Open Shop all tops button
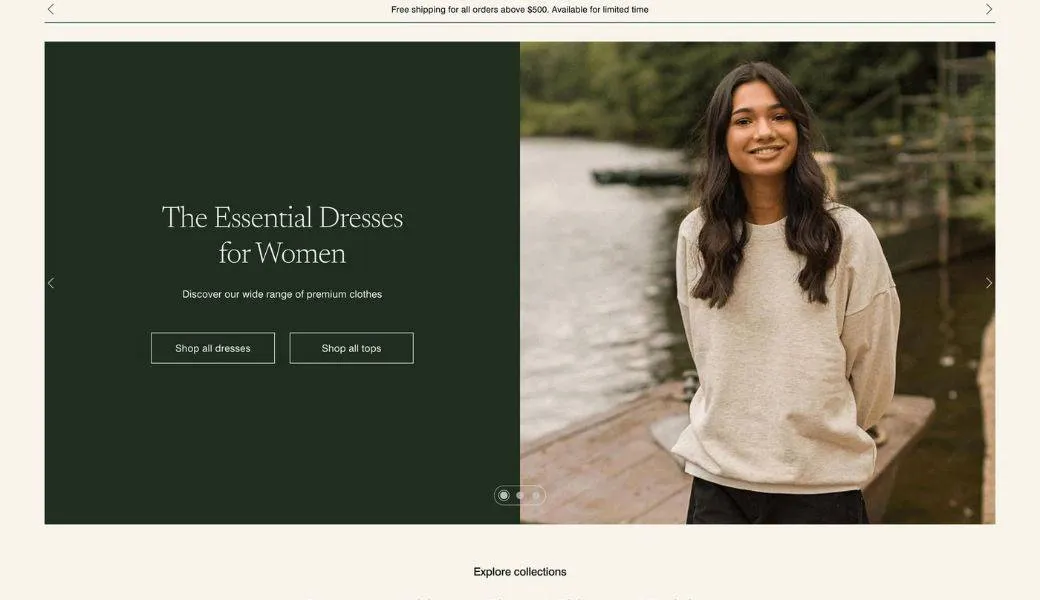The image size is (1040, 600). click(x=352, y=348)
